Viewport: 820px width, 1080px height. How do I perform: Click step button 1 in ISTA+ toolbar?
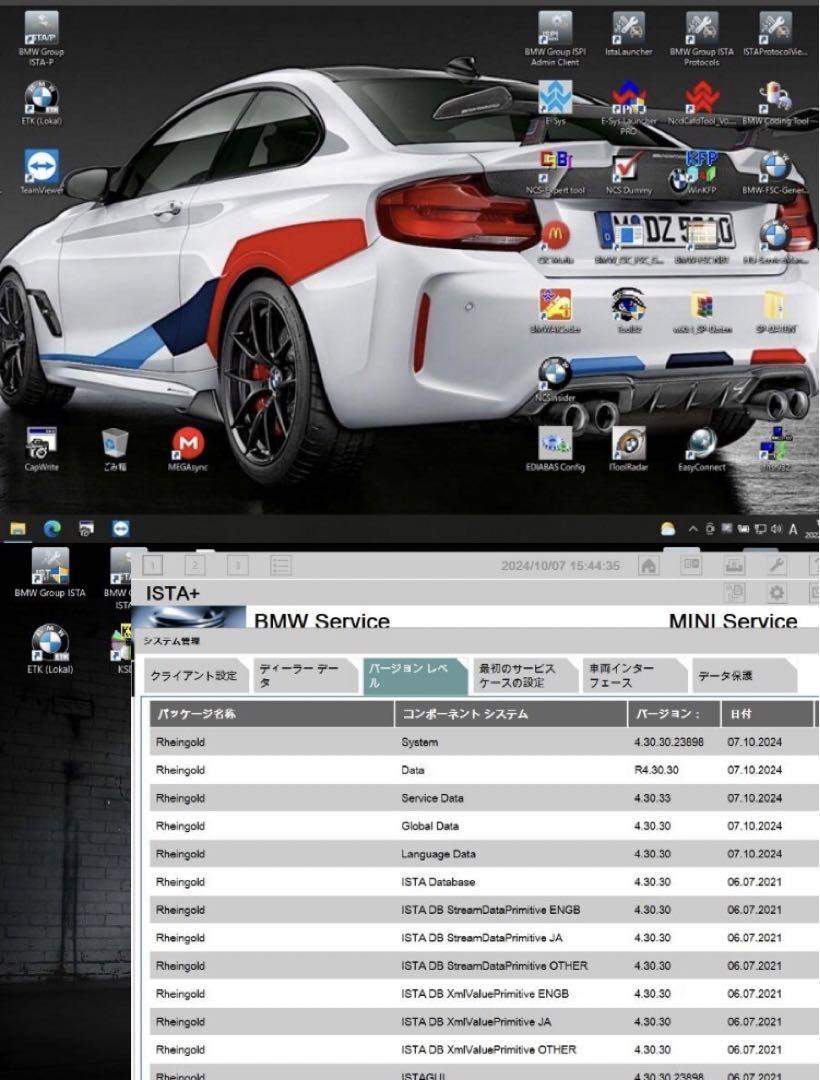click(153, 565)
